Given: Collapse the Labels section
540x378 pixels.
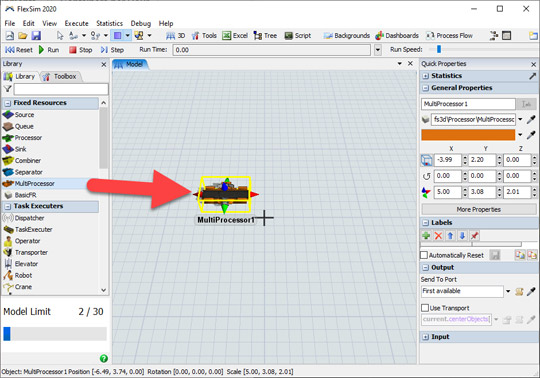Looking at the screenshot, I should point(426,223).
